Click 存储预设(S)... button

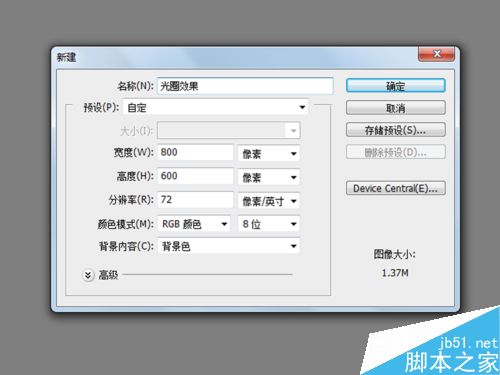396,130
